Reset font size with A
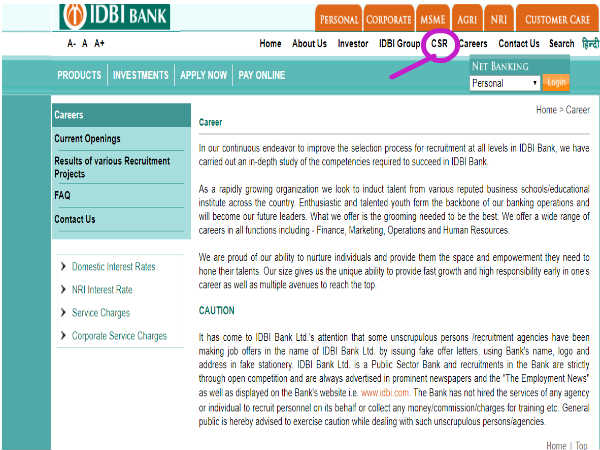Screen dimensions: 600x450 pyautogui.click(x=85, y=43)
